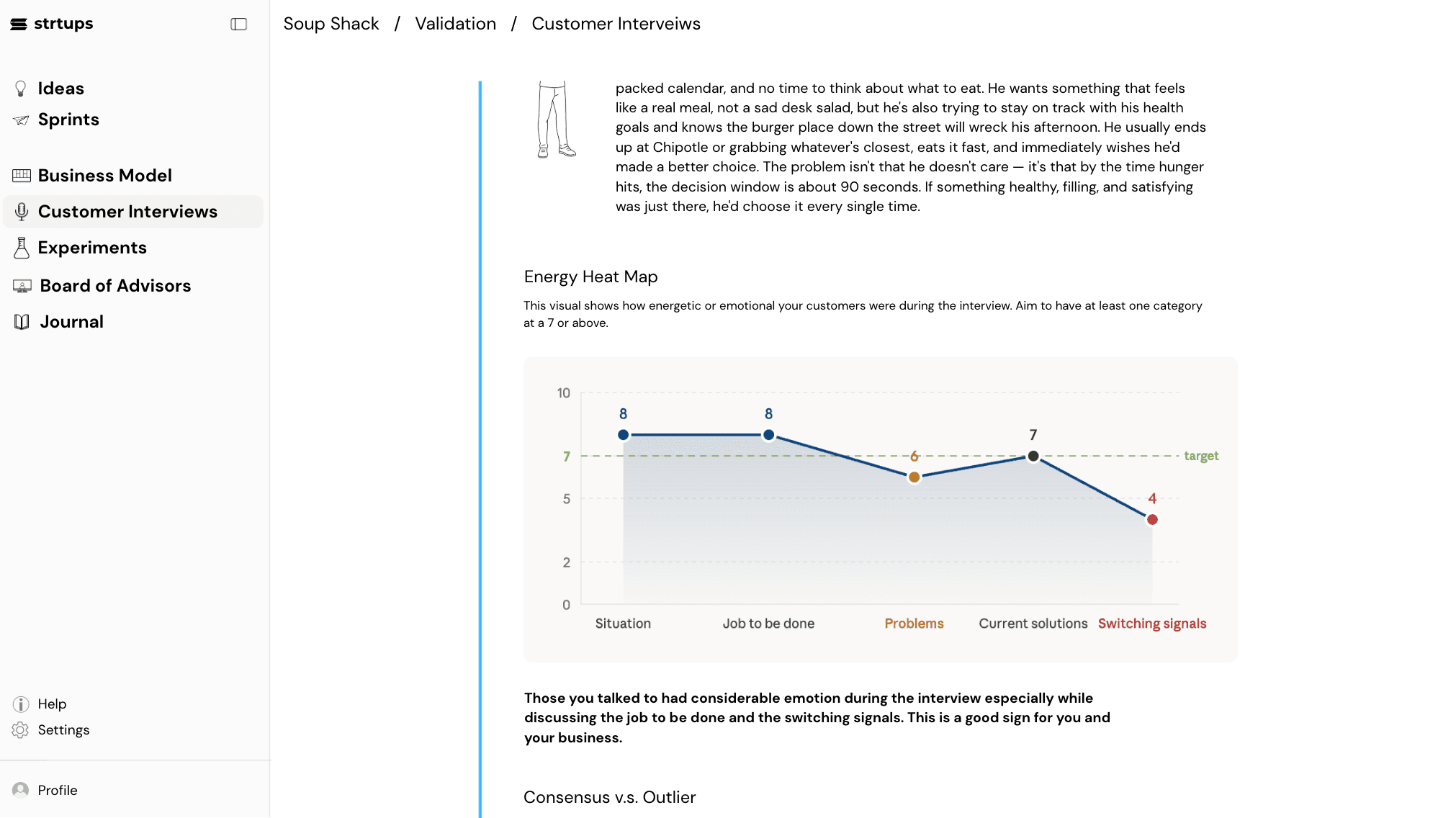Image resolution: width=1456 pixels, height=818 pixels.
Task: Open Experiments using the flask icon
Action: pos(22,247)
